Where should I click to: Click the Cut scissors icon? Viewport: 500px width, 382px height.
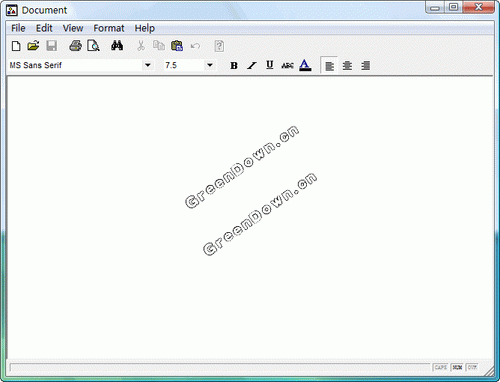pos(141,46)
